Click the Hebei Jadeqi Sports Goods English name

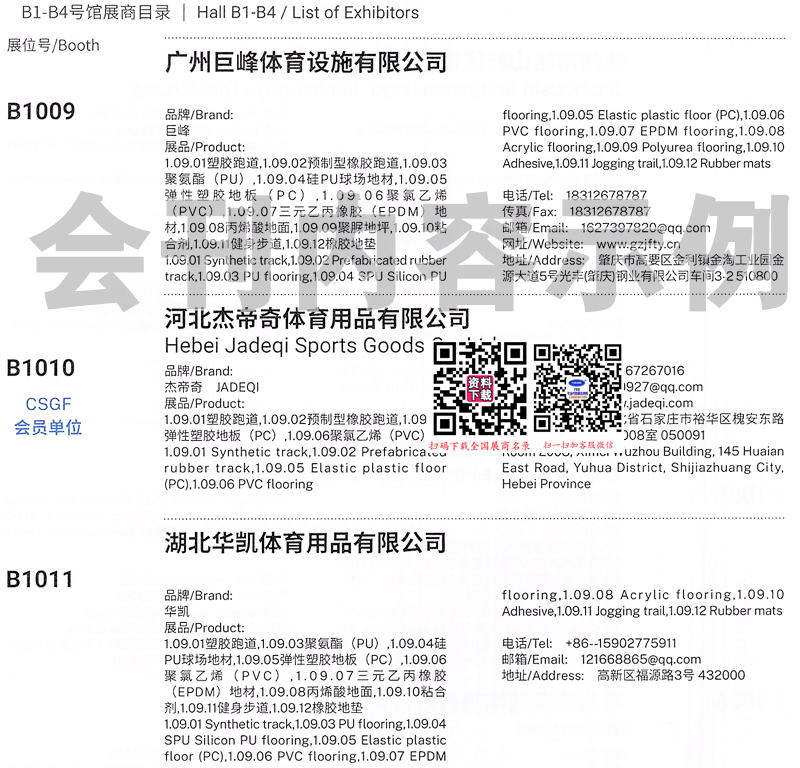point(294,346)
